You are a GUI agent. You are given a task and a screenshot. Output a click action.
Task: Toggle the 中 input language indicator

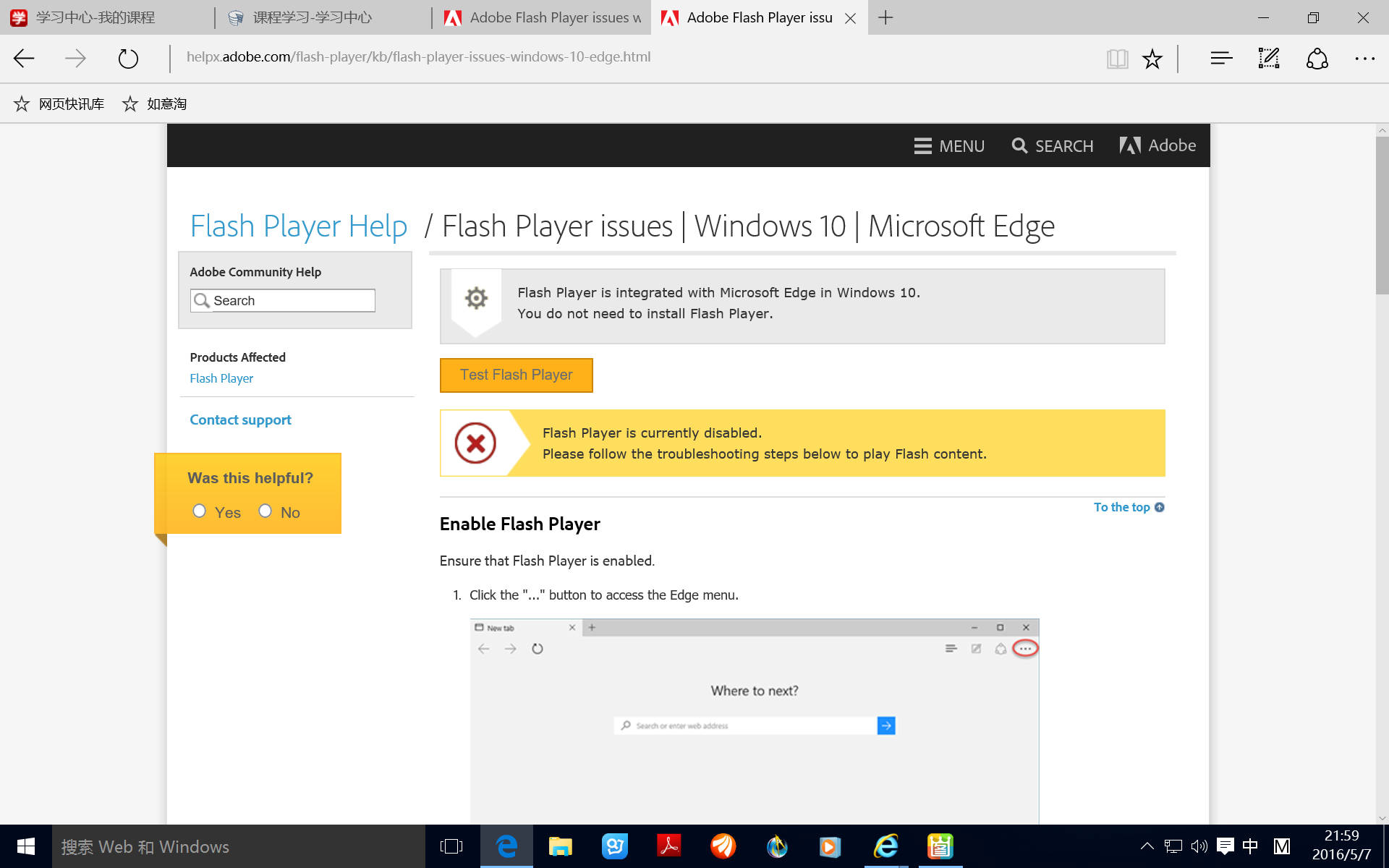(x=1250, y=846)
